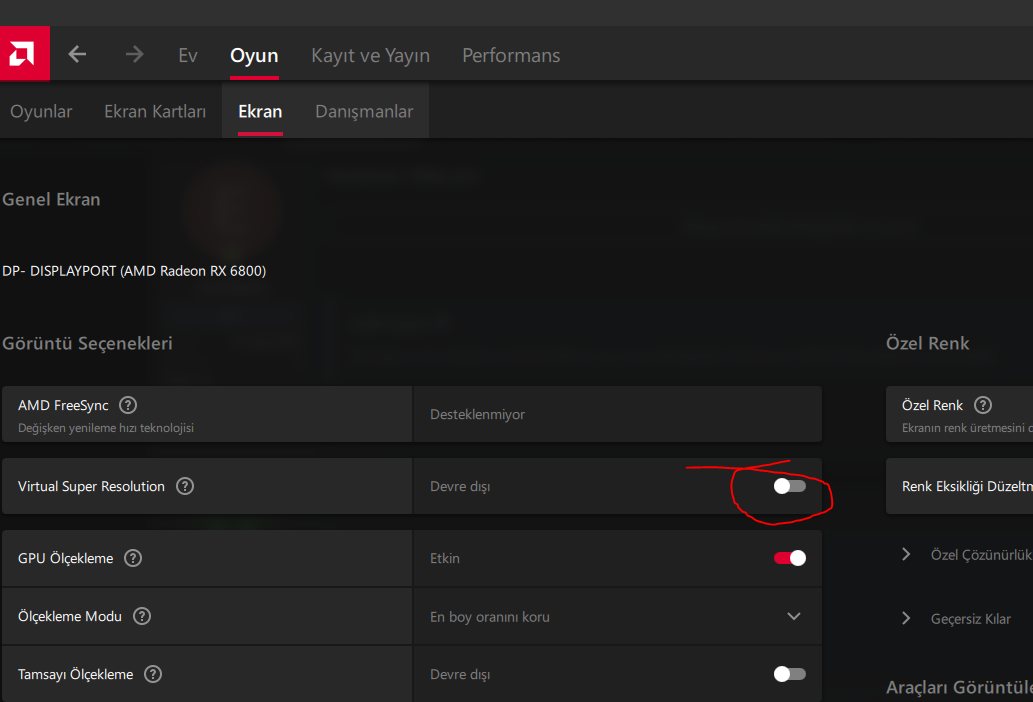Screen dimensions: 1033x702
Task: Click Ölçekleme Modu help icon
Action: pos(142,617)
